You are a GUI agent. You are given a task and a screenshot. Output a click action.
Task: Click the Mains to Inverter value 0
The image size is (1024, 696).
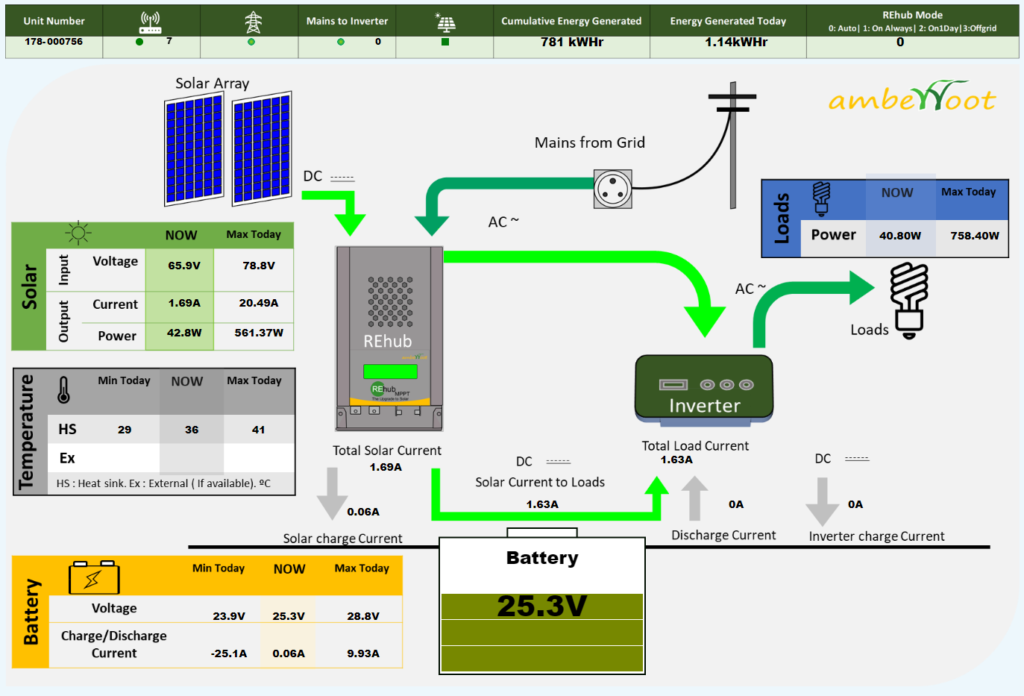click(x=377, y=42)
